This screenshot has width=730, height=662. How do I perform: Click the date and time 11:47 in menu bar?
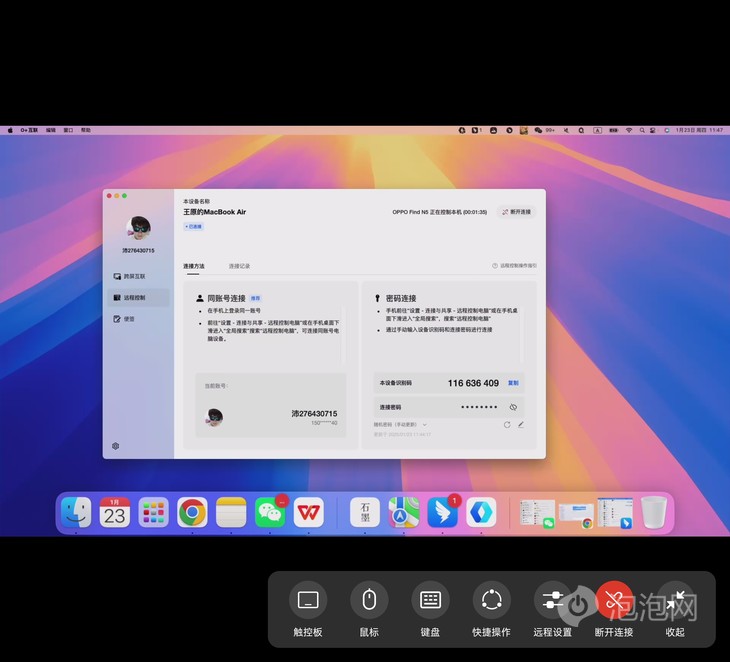(x=699, y=130)
